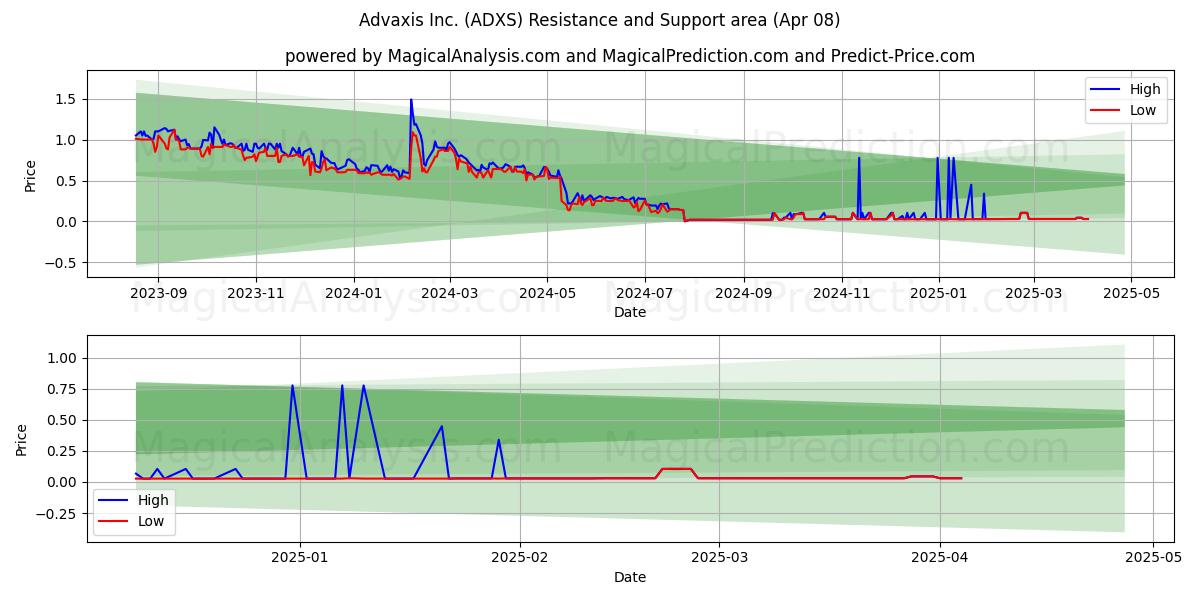Click the 1.5 price spike in February 2024

pos(411,100)
